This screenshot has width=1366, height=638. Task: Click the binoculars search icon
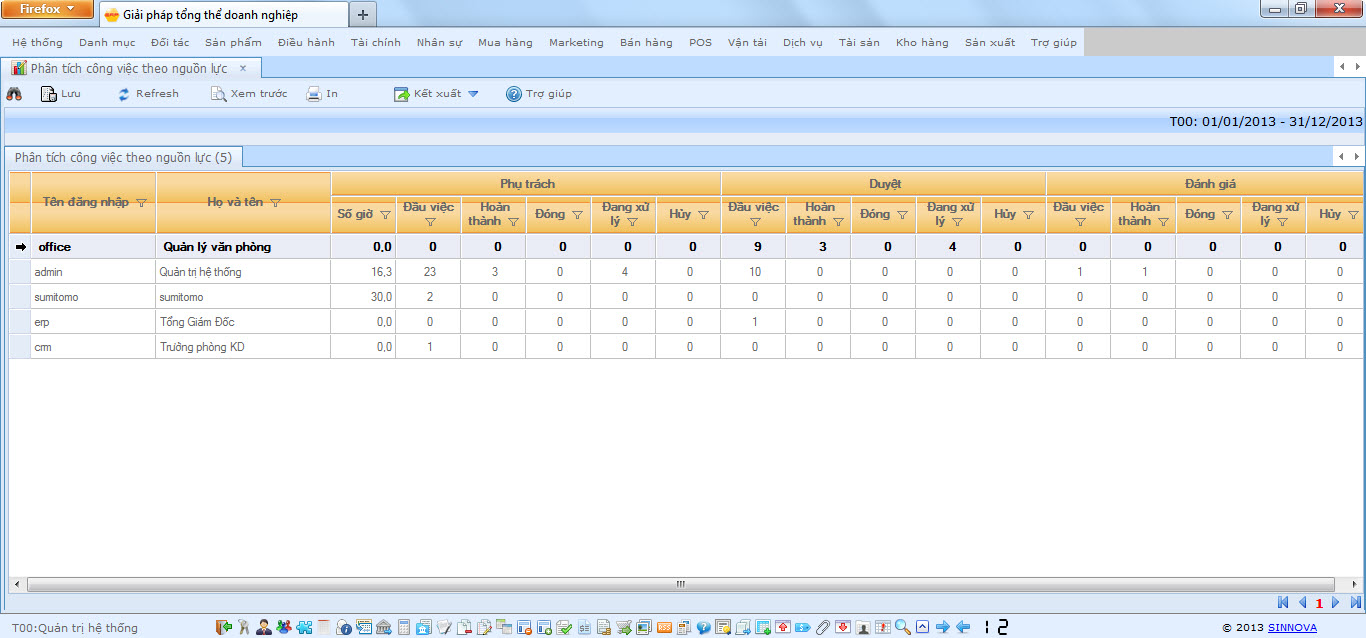coord(14,94)
